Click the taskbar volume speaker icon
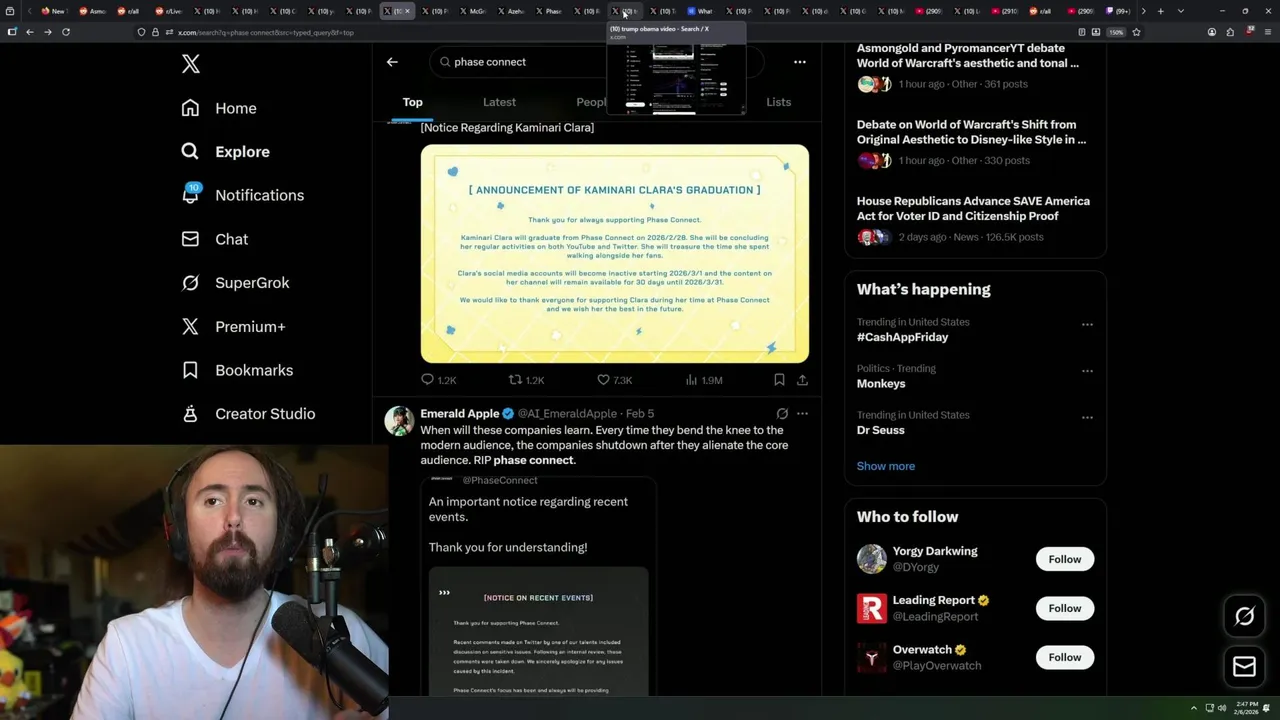 [1222, 708]
